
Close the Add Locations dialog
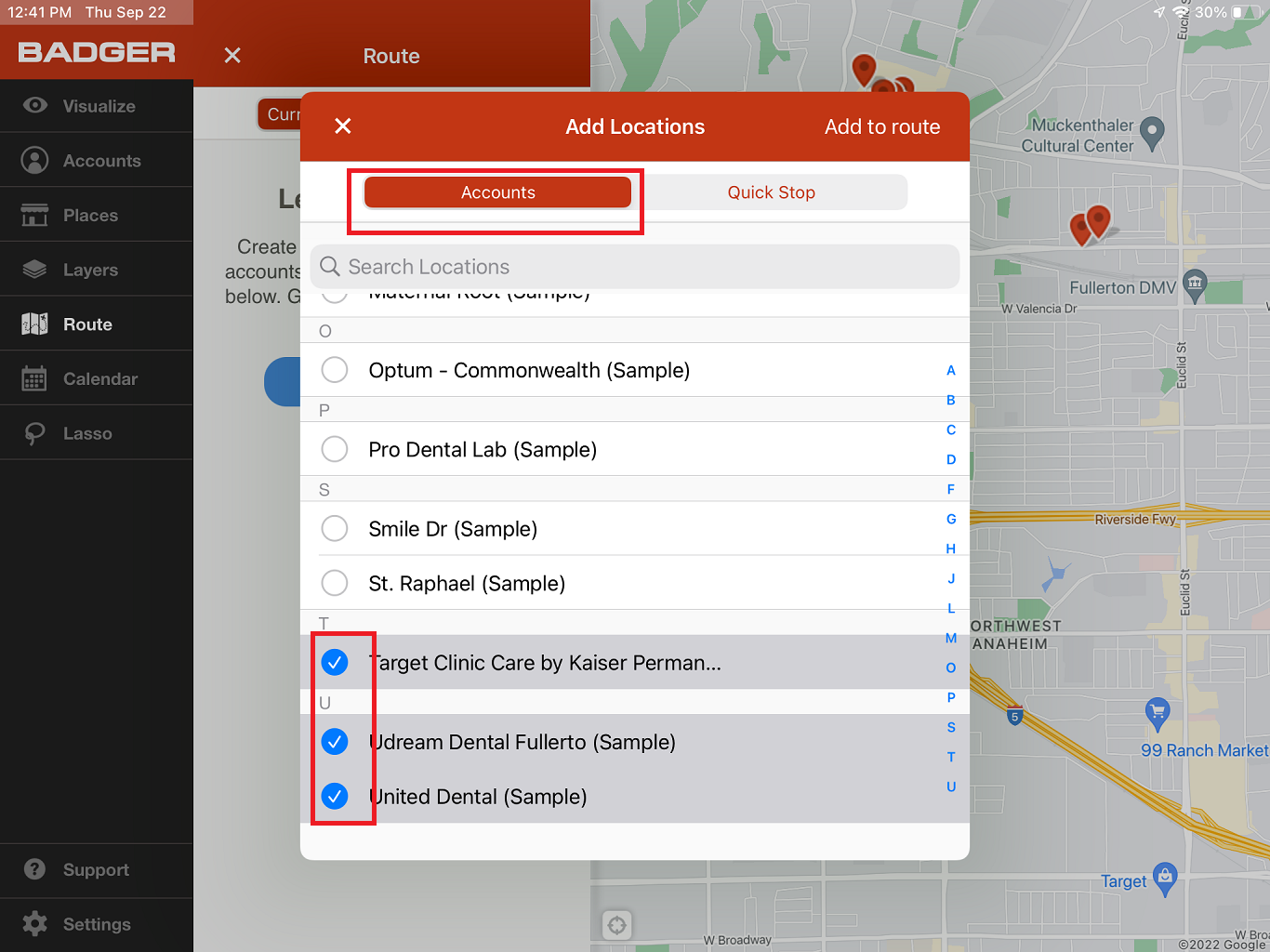pos(343,126)
